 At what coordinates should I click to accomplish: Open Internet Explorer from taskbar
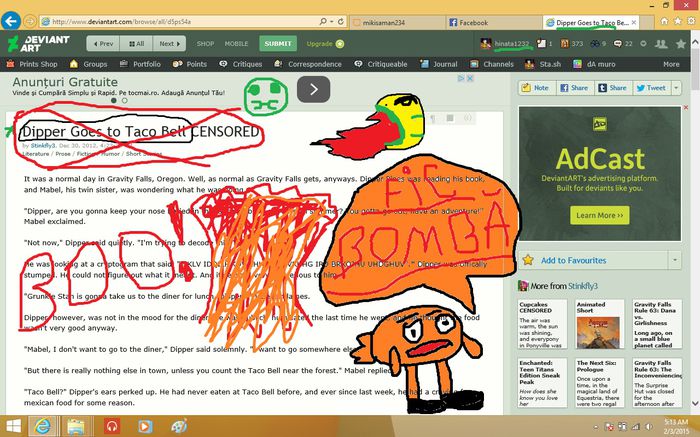coord(42,426)
